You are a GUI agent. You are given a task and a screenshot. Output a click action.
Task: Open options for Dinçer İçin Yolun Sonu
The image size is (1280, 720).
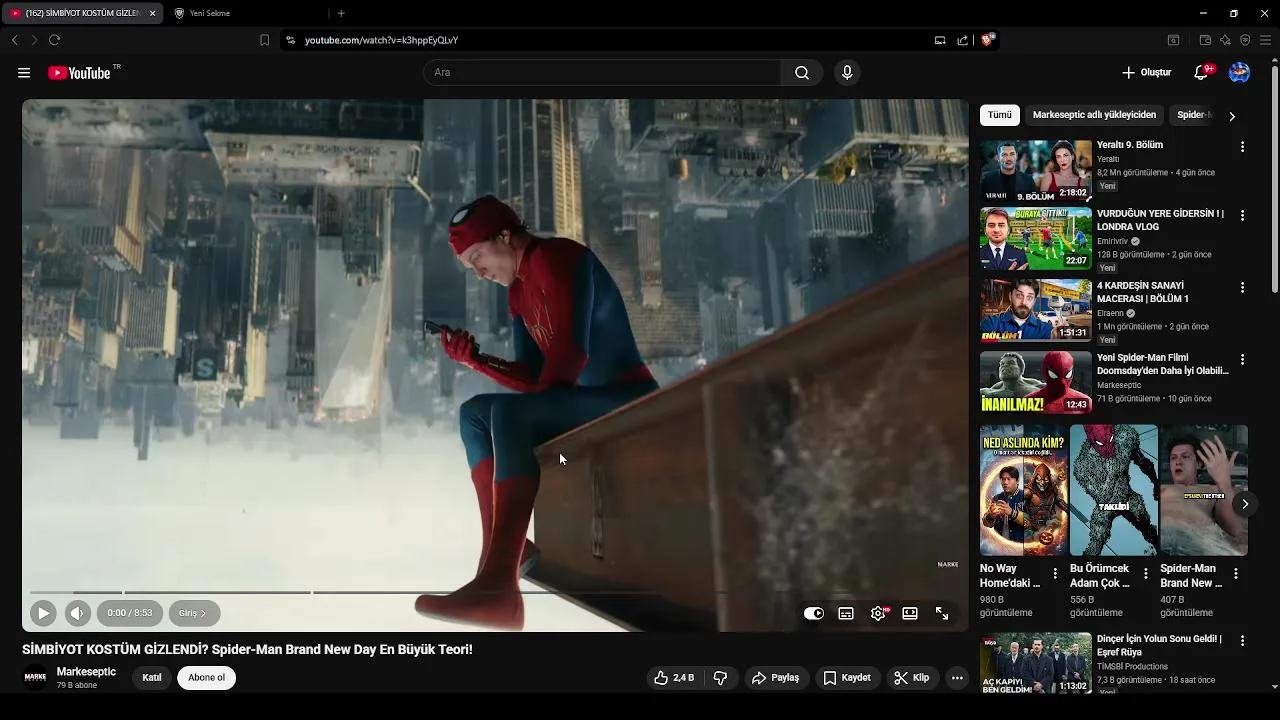point(1242,640)
